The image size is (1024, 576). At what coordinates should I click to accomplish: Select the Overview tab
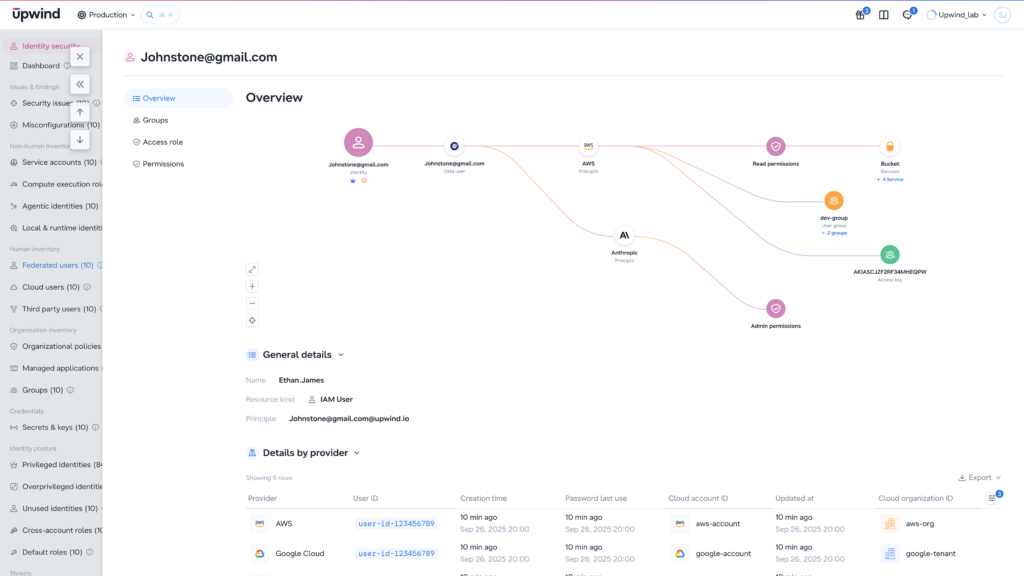178,98
